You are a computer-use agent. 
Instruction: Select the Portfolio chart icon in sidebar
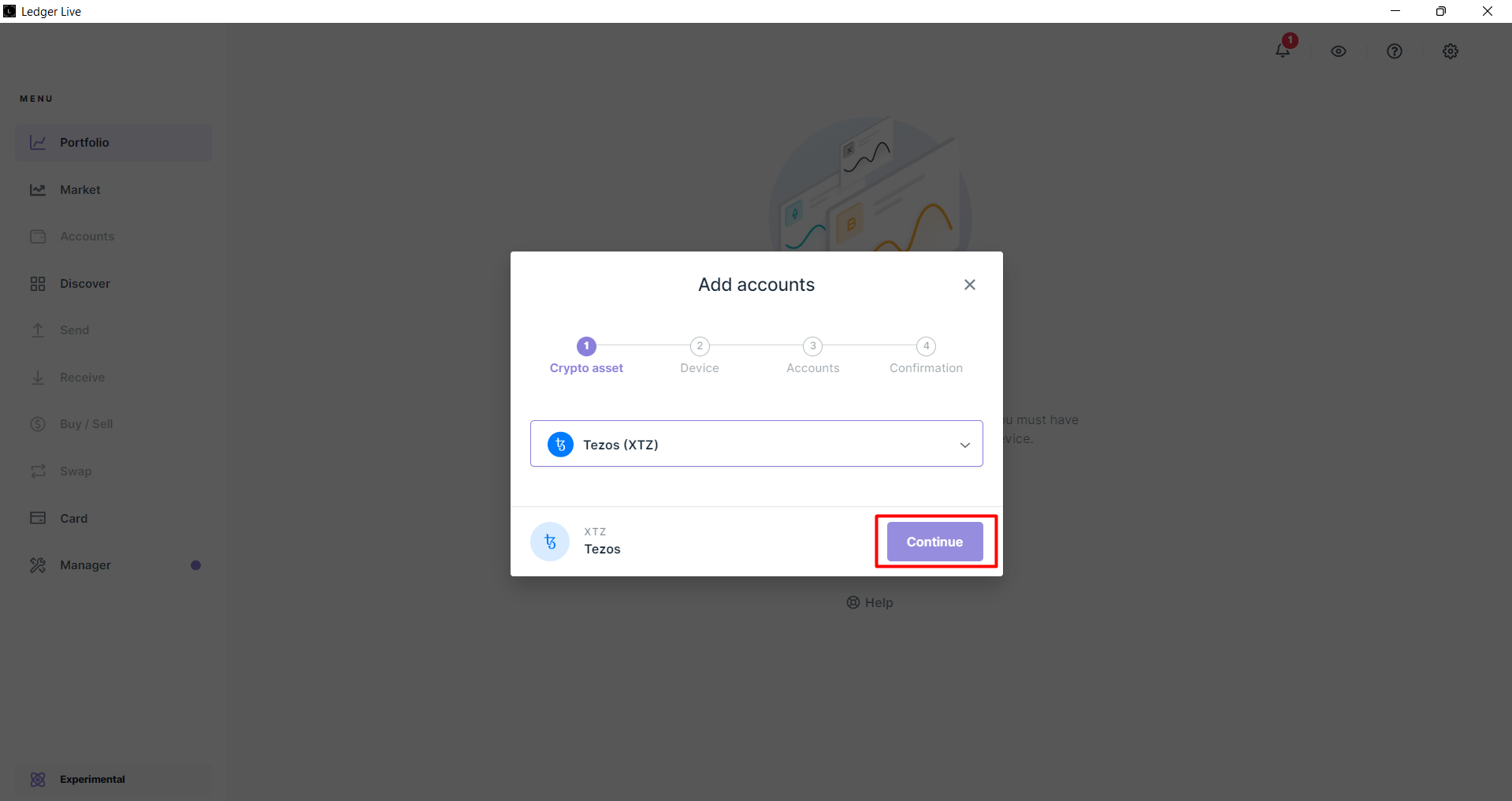click(x=38, y=143)
